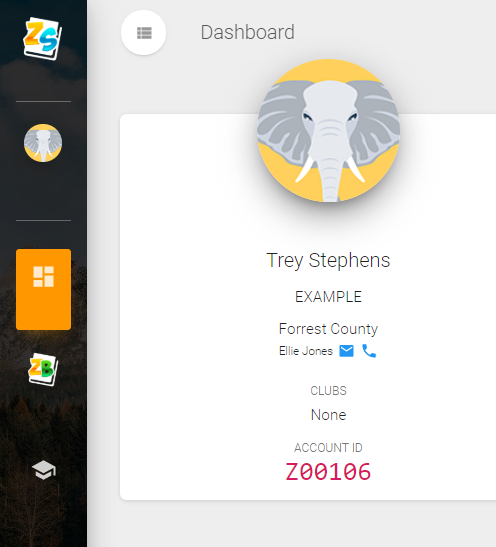Click the graduation cap icon

(x=44, y=470)
